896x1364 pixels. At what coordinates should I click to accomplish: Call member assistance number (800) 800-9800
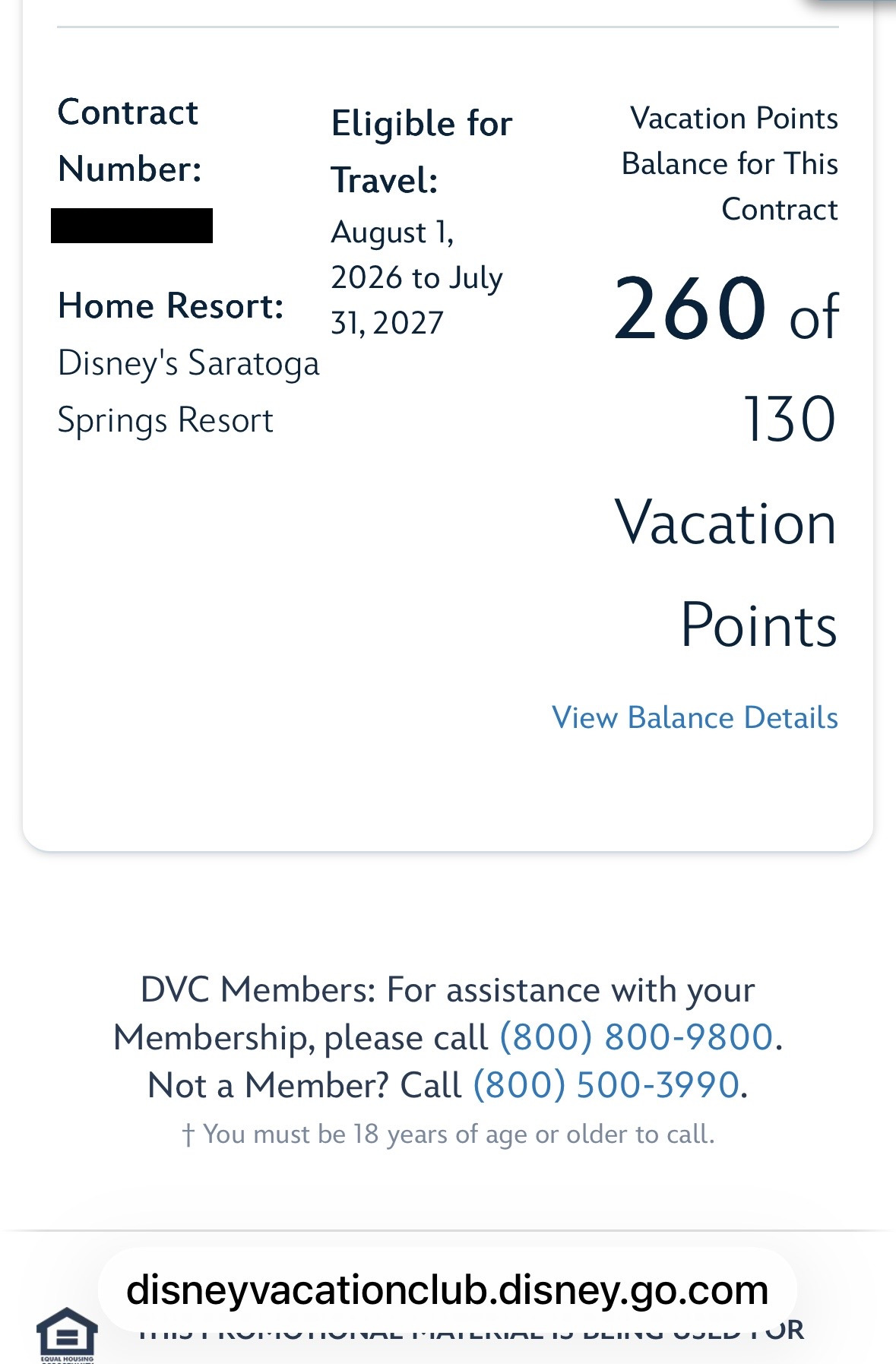(x=636, y=1037)
